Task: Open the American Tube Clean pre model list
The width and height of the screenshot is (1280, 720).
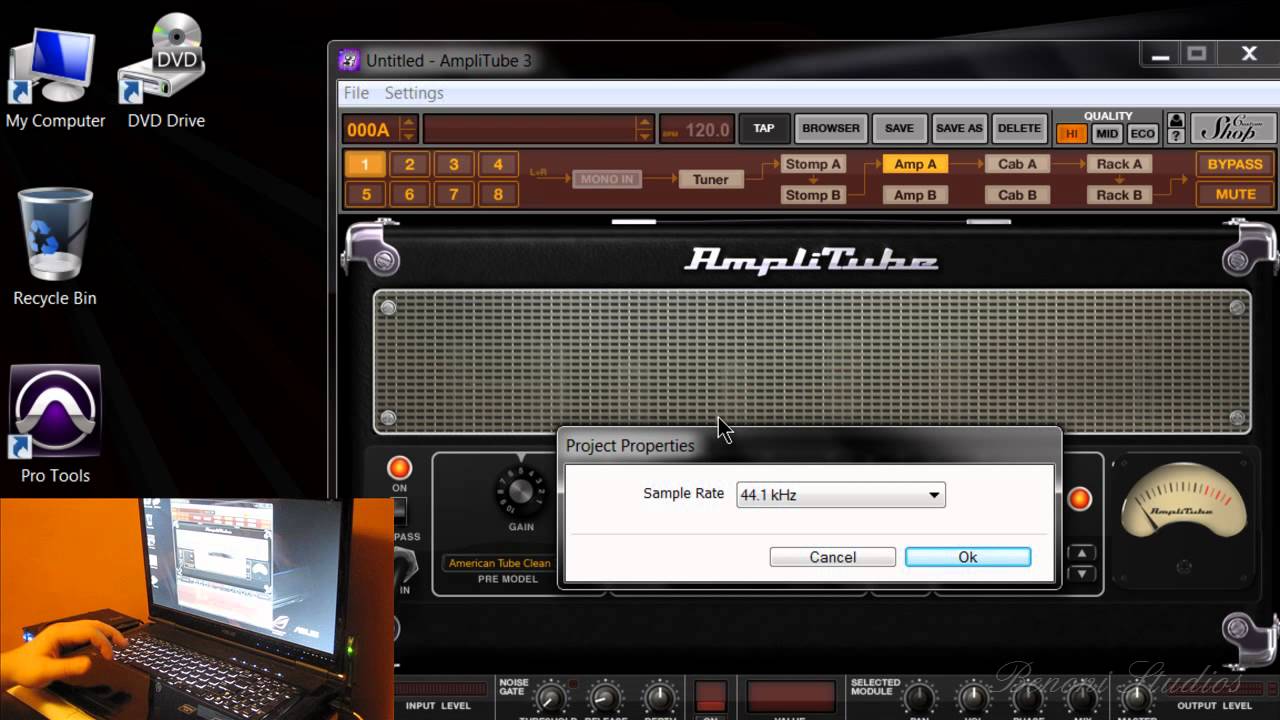Action: 499,563
